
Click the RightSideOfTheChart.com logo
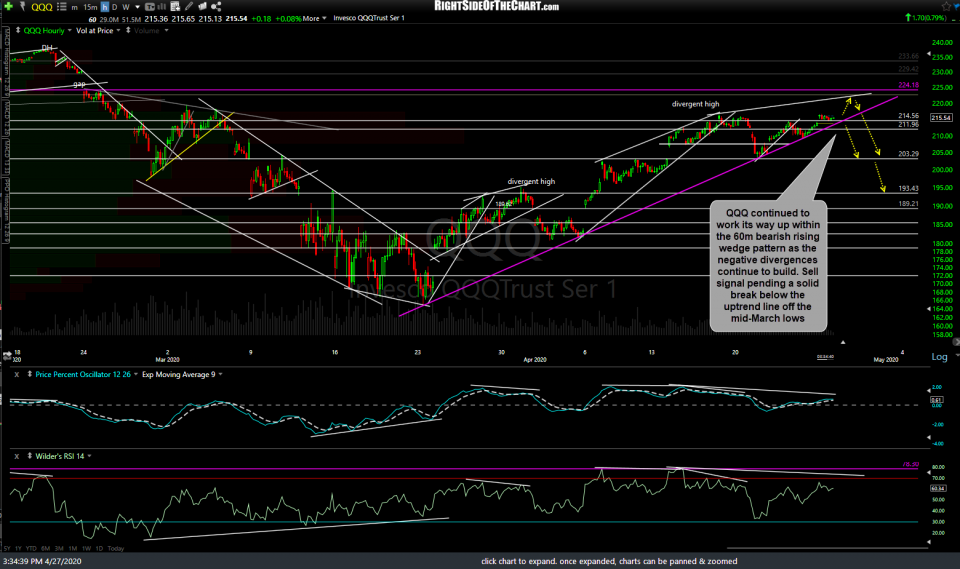point(497,6)
